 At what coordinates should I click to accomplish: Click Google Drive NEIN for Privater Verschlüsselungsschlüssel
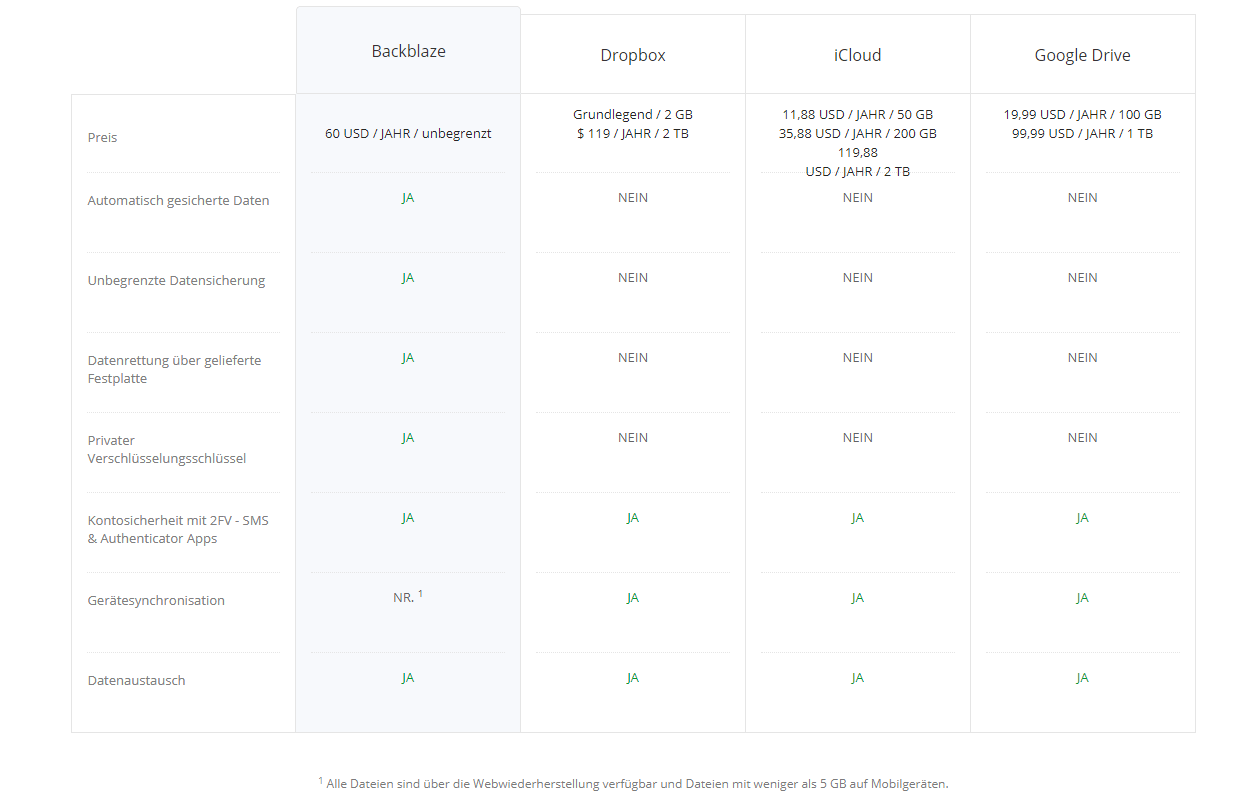(x=1082, y=437)
